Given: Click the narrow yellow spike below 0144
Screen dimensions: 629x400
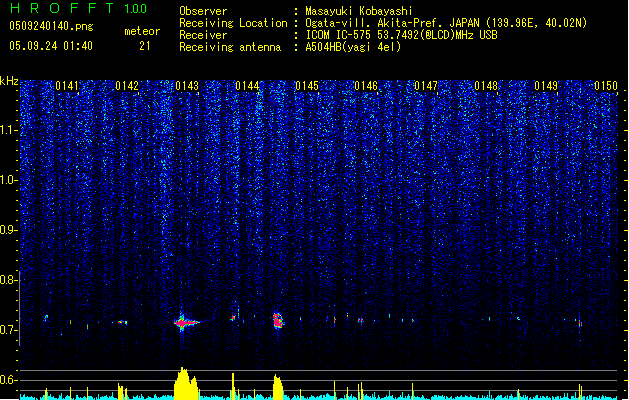Looking at the screenshot, I should point(233,386).
